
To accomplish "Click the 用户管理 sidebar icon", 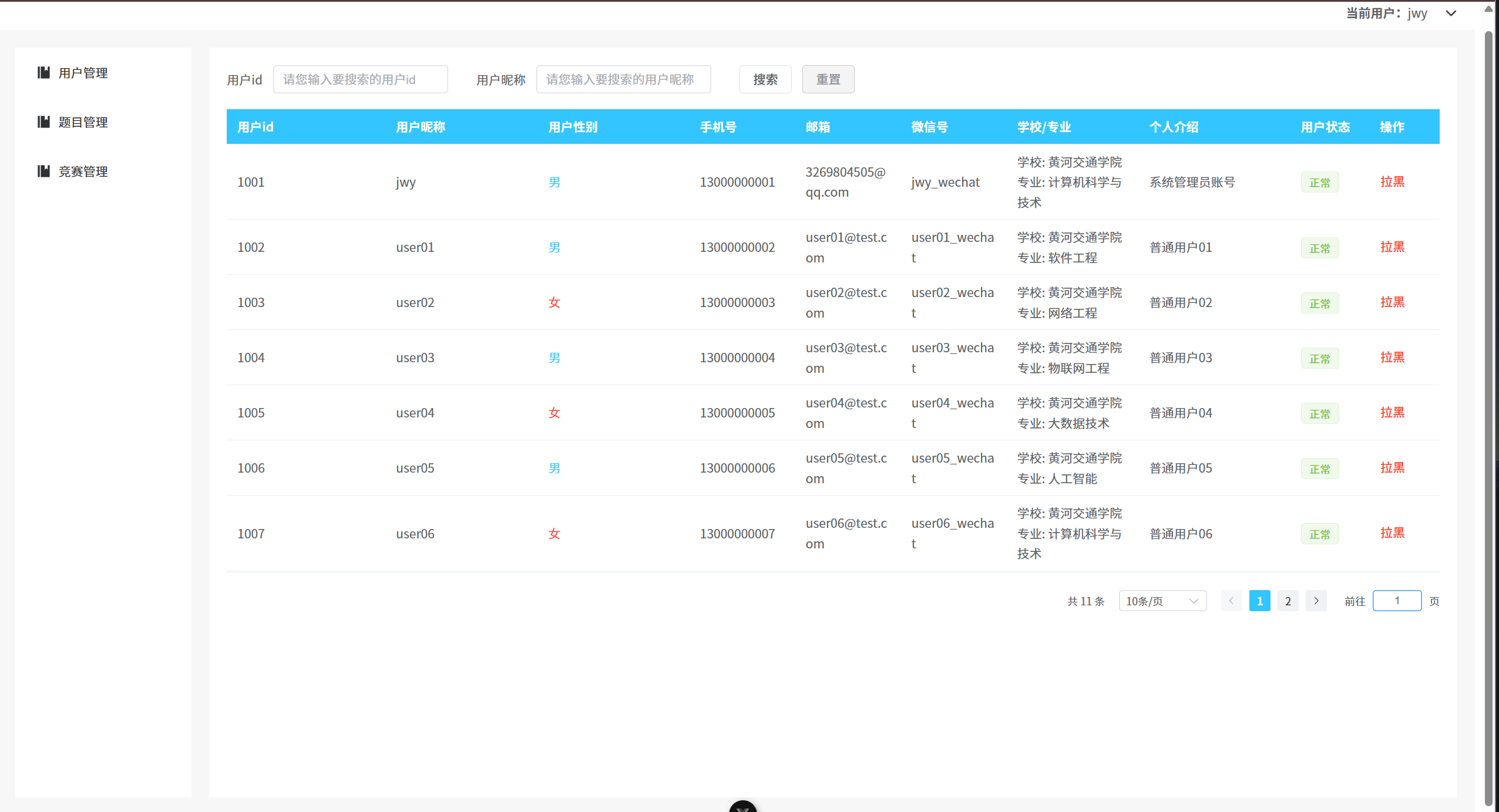I will pos(45,73).
